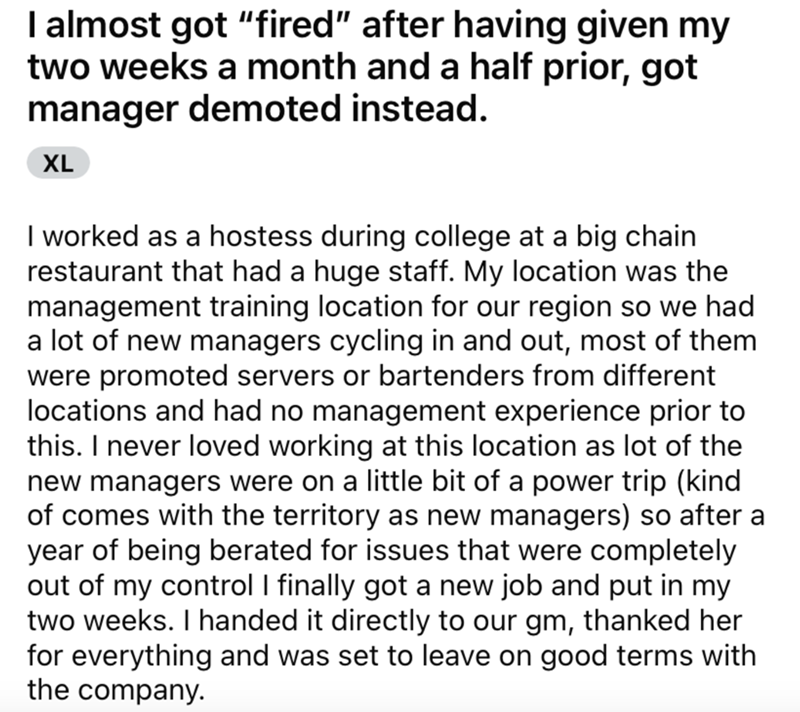Image resolution: width=800 pixels, height=712 pixels.
Task: Click the line "were promoted servers or bartenders"
Action: pyautogui.click(x=371, y=376)
